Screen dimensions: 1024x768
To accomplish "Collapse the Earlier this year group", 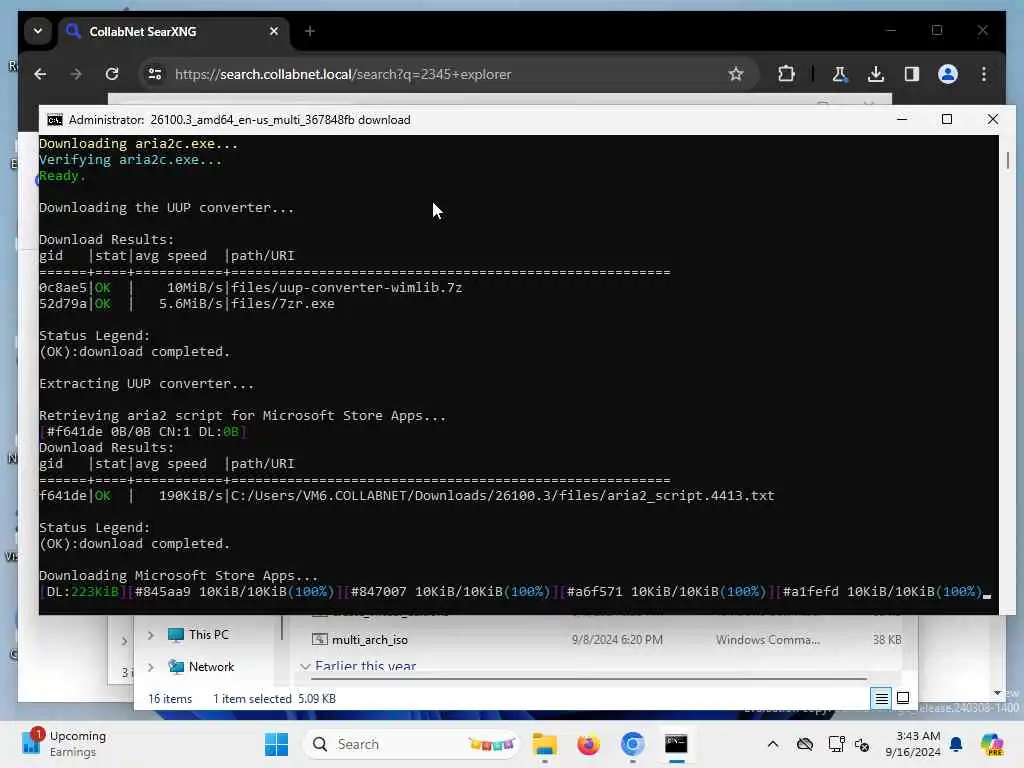I will coord(305,666).
